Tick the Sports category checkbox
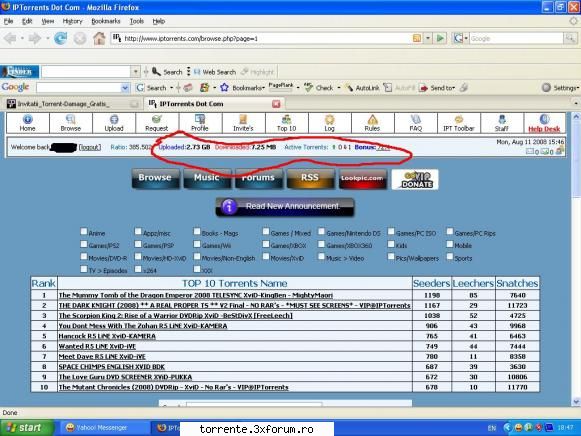This screenshot has width=581, height=436. tap(450, 257)
